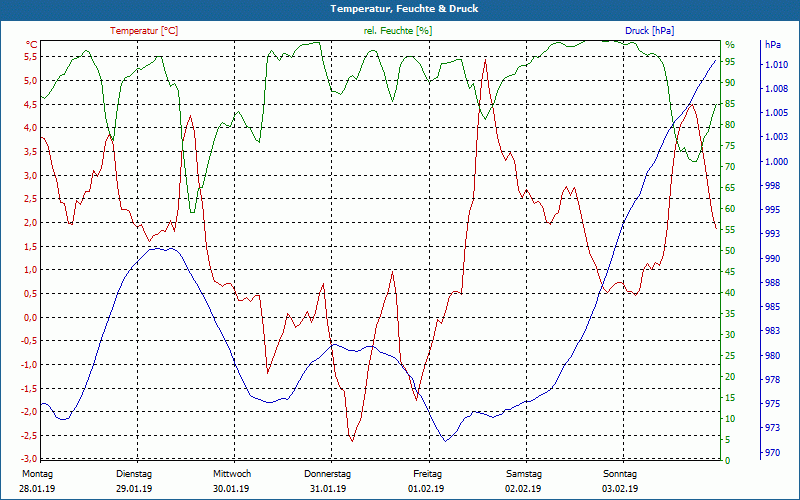Click the '-2,5' temperature axis value

(30, 436)
